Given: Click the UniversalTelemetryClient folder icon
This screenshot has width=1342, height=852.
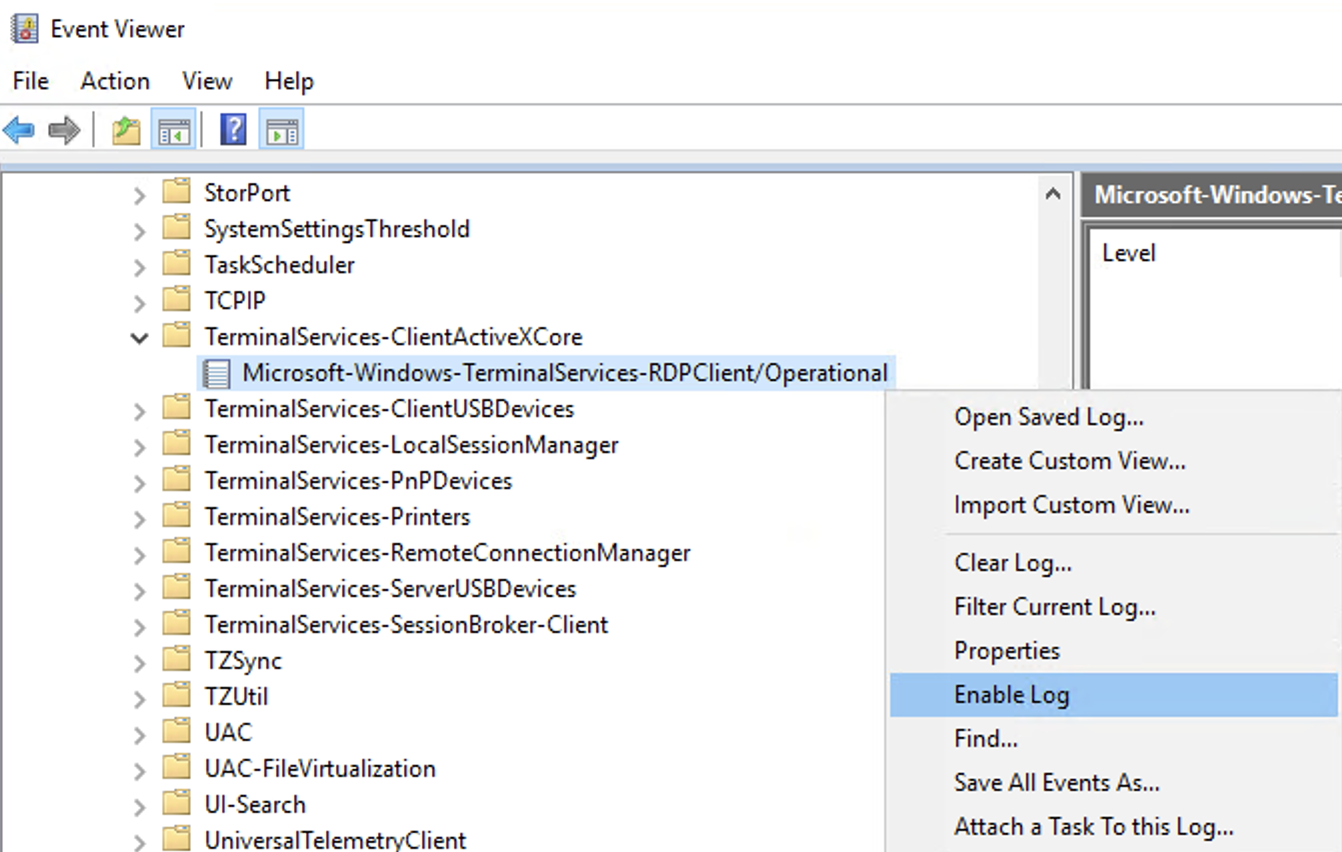Looking at the screenshot, I should click(177, 839).
